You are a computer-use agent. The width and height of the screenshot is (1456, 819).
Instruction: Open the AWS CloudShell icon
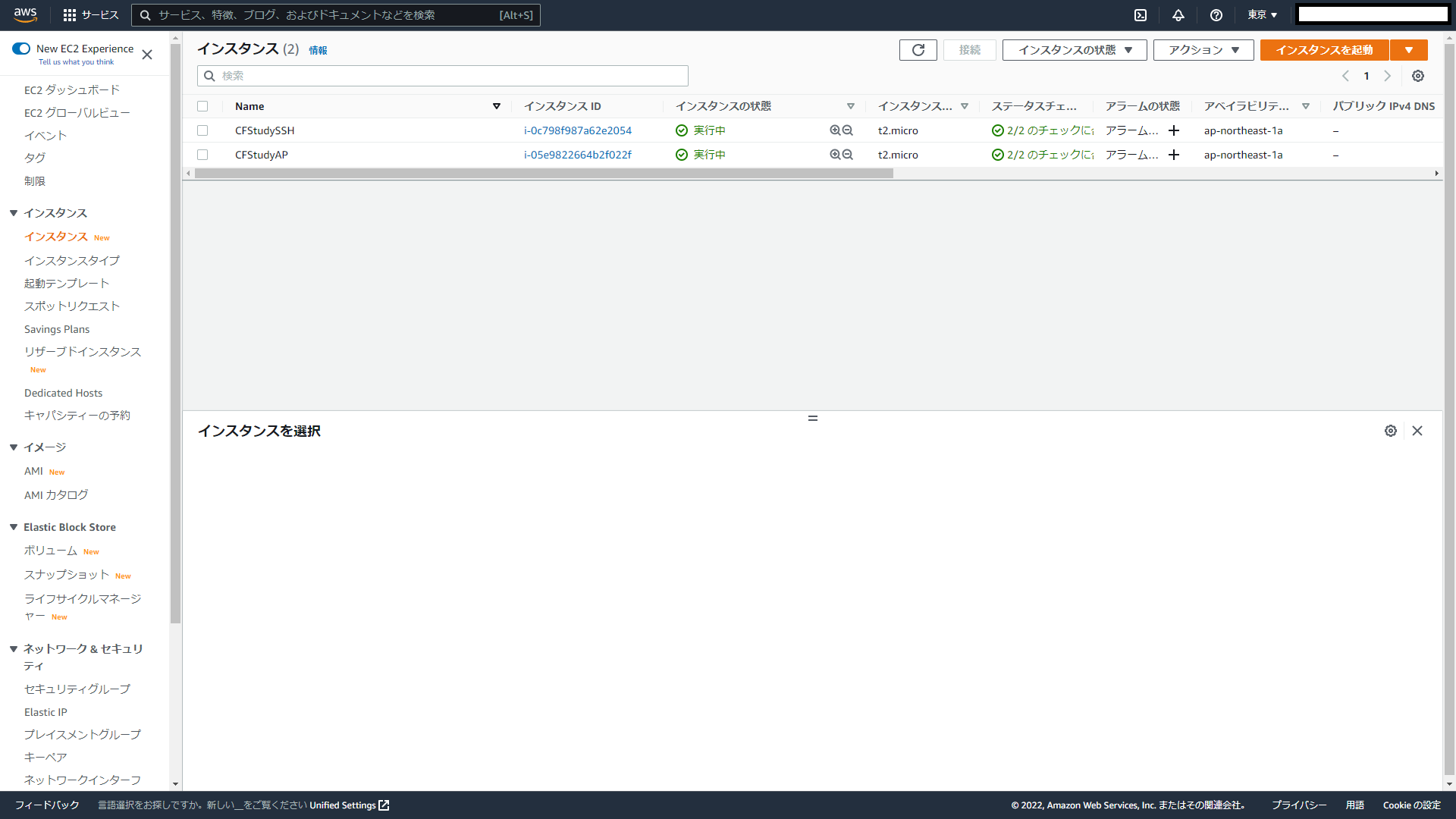1141,15
